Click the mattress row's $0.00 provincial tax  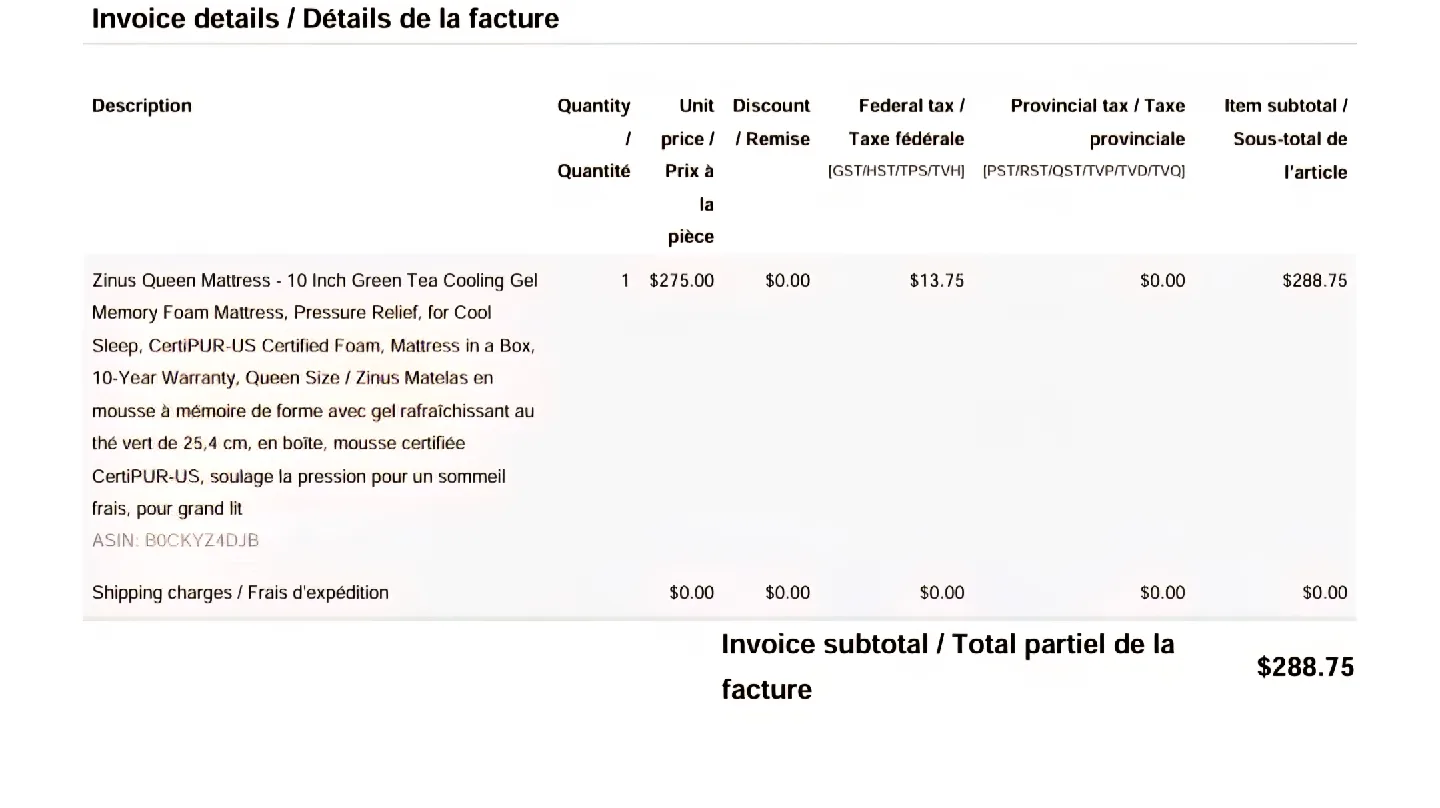[1162, 281]
